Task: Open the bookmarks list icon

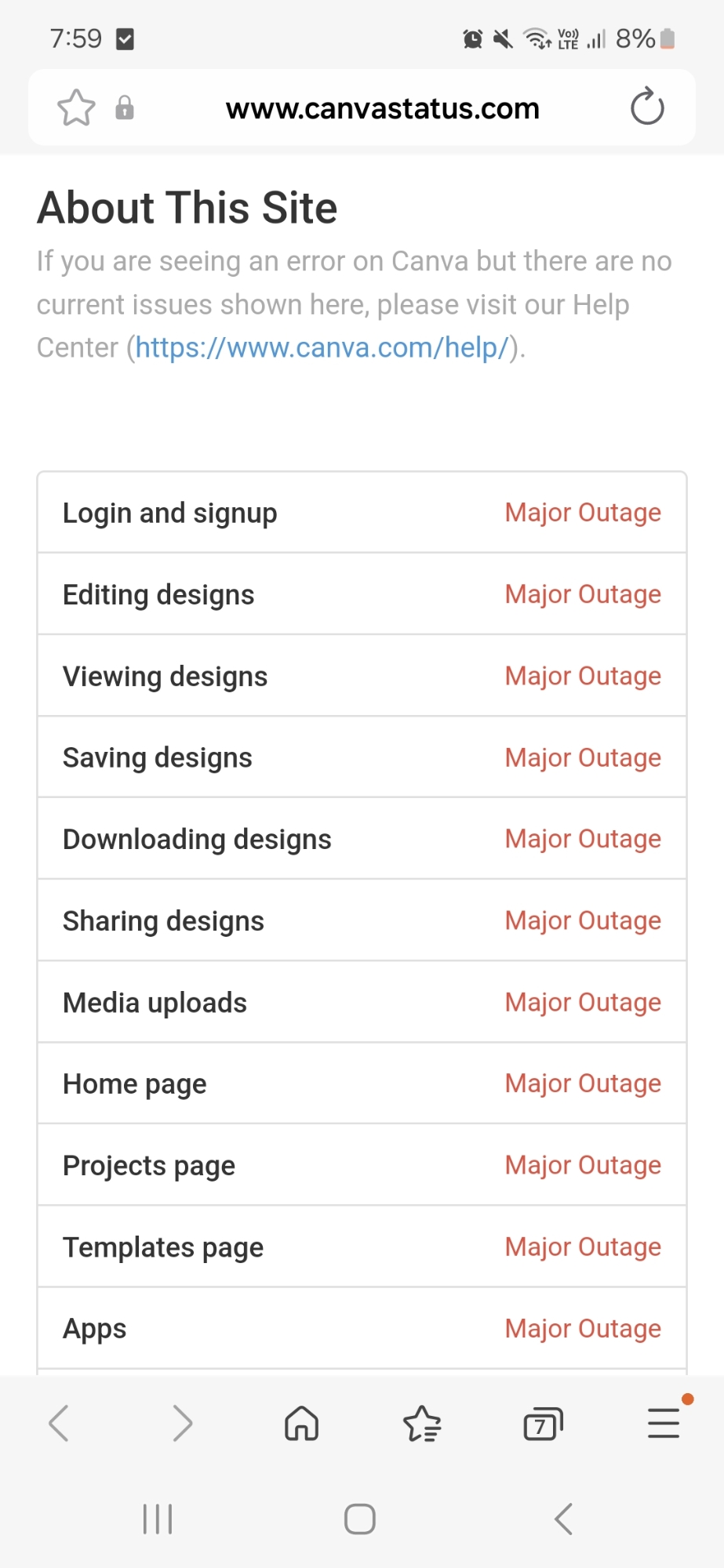Action: click(x=422, y=1424)
